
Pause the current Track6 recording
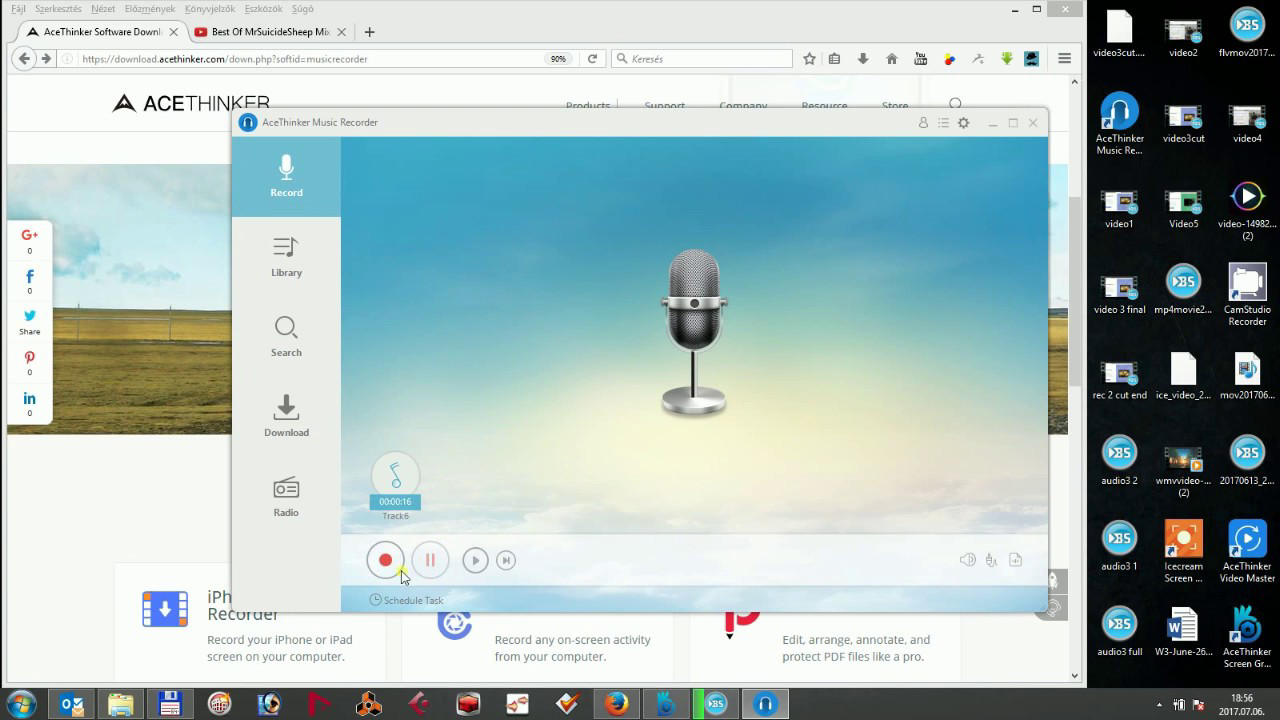[430, 560]
